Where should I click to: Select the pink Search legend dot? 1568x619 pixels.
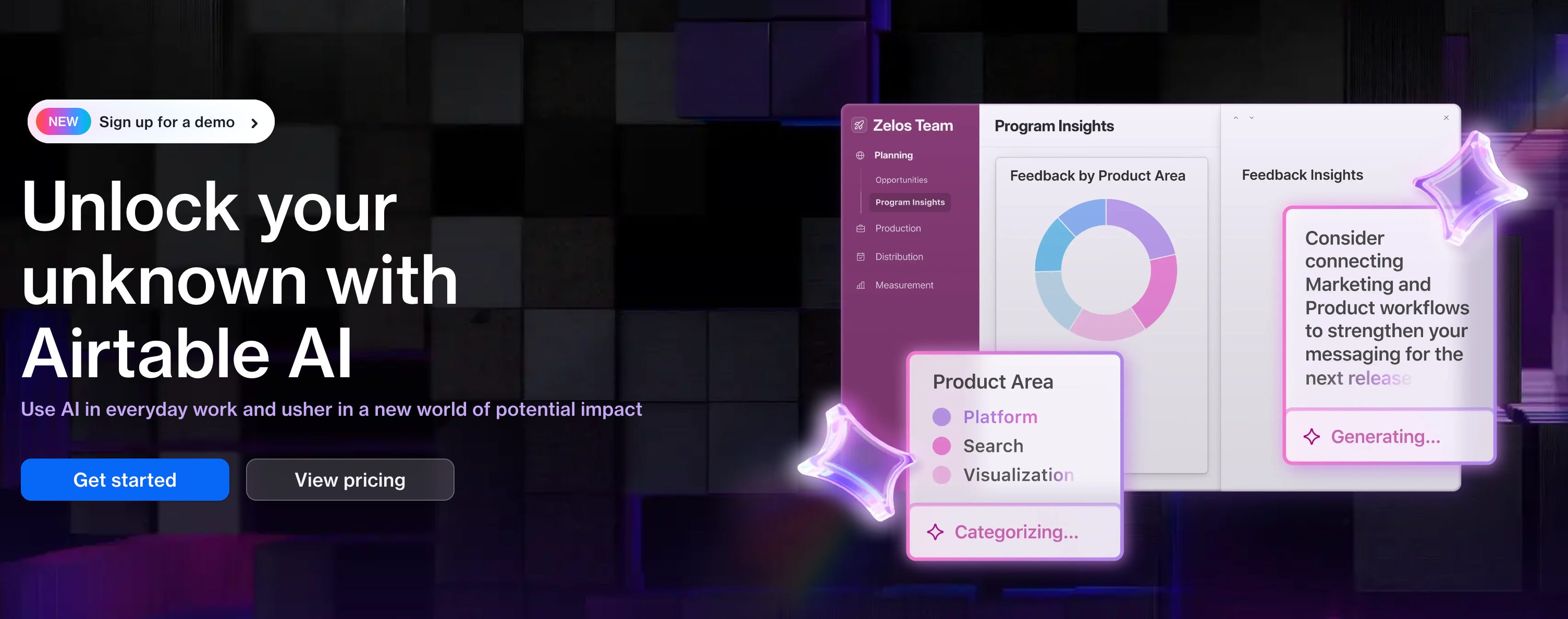[941, 446]
